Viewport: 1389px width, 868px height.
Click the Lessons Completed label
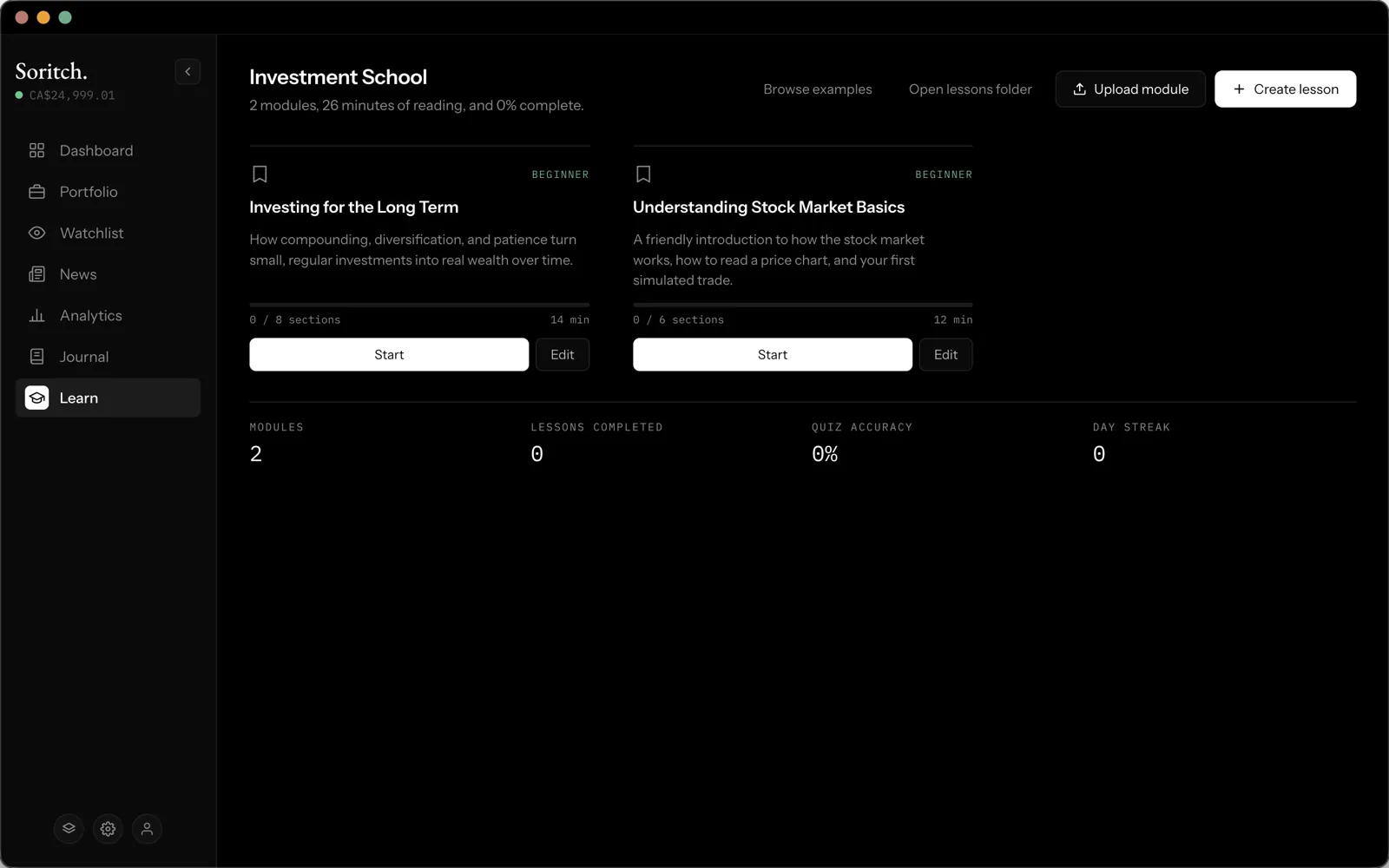pos(596,427)
